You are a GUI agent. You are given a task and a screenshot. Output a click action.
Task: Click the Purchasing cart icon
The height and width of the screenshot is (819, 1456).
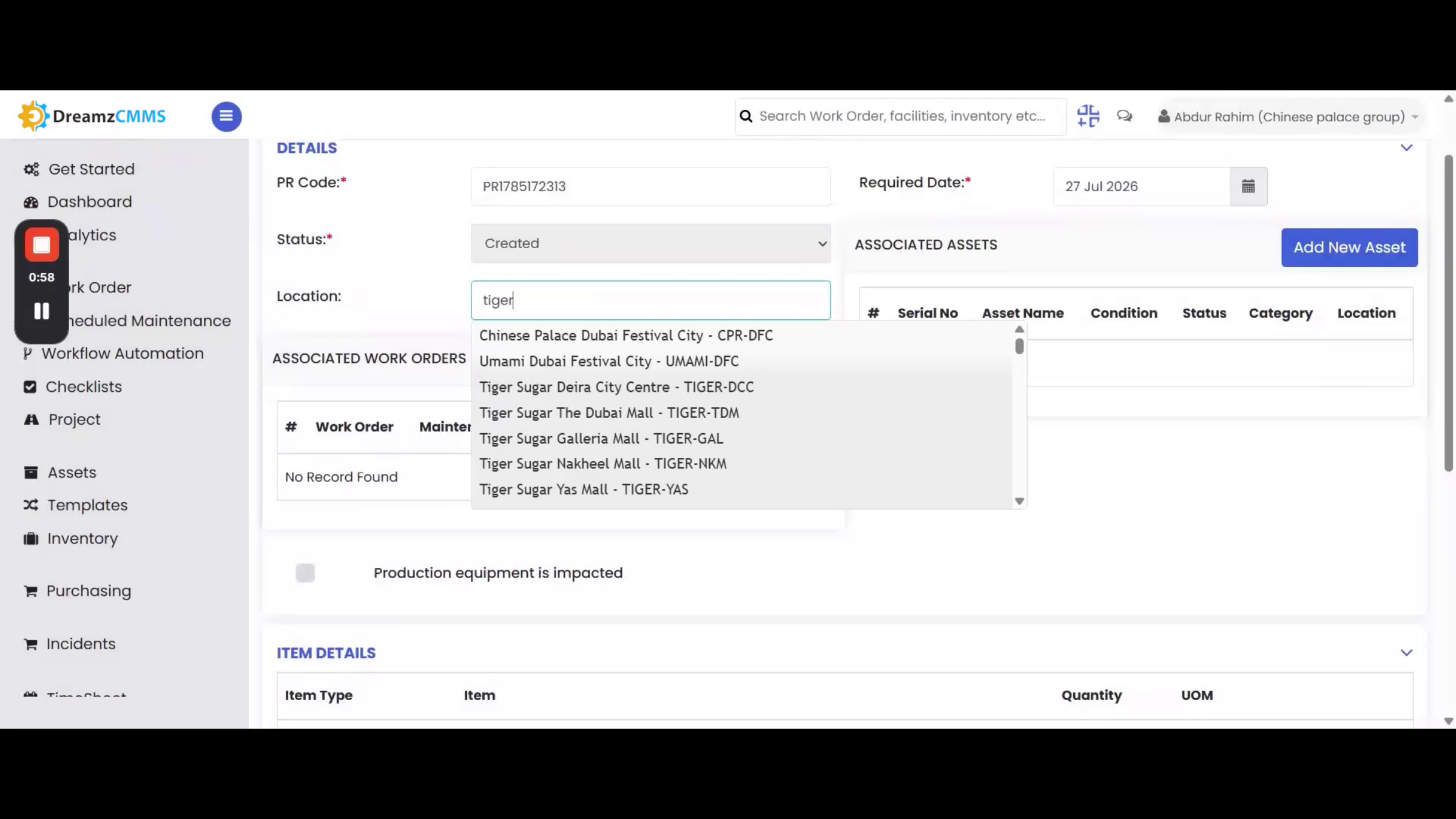coord(30,591)
